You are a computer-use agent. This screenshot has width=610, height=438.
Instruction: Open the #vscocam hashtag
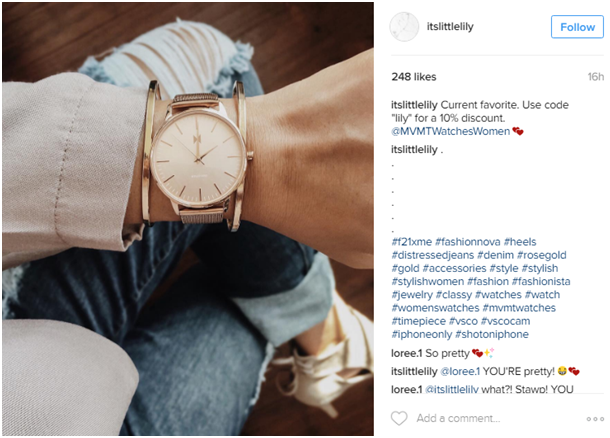[x=505, y=321]
